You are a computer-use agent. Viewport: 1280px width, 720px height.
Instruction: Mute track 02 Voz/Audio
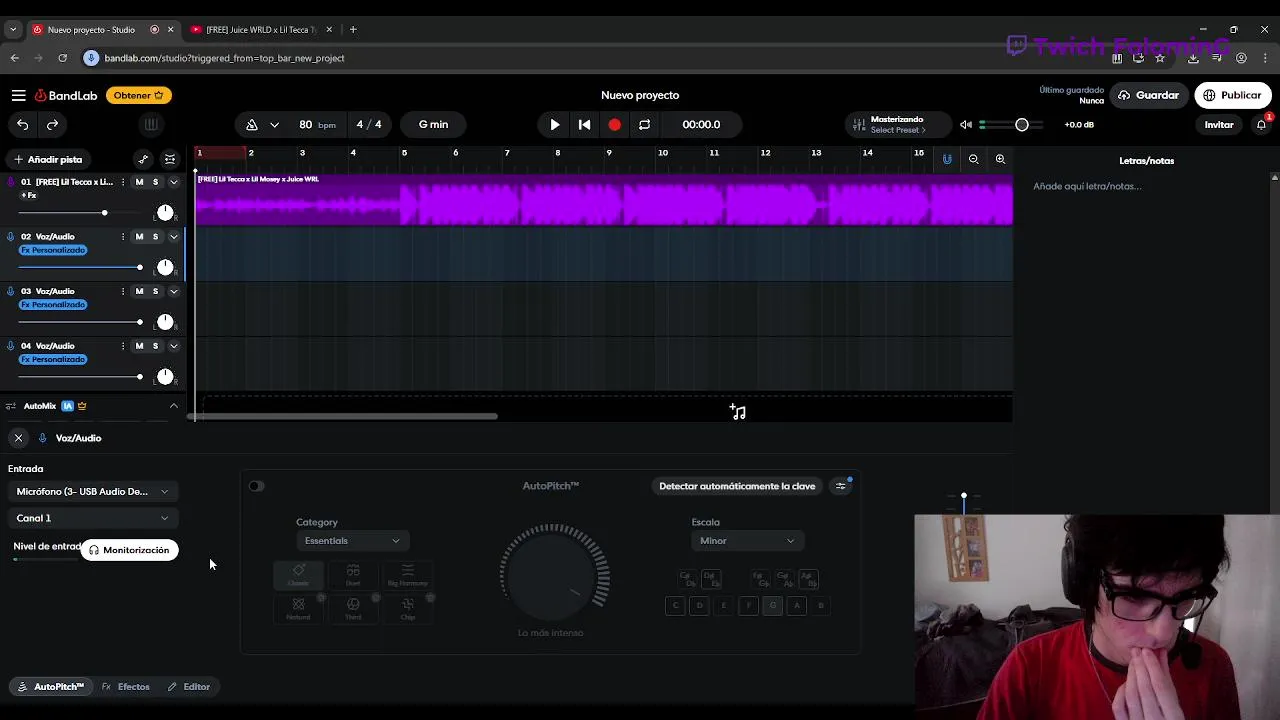(x=139, y=237)
